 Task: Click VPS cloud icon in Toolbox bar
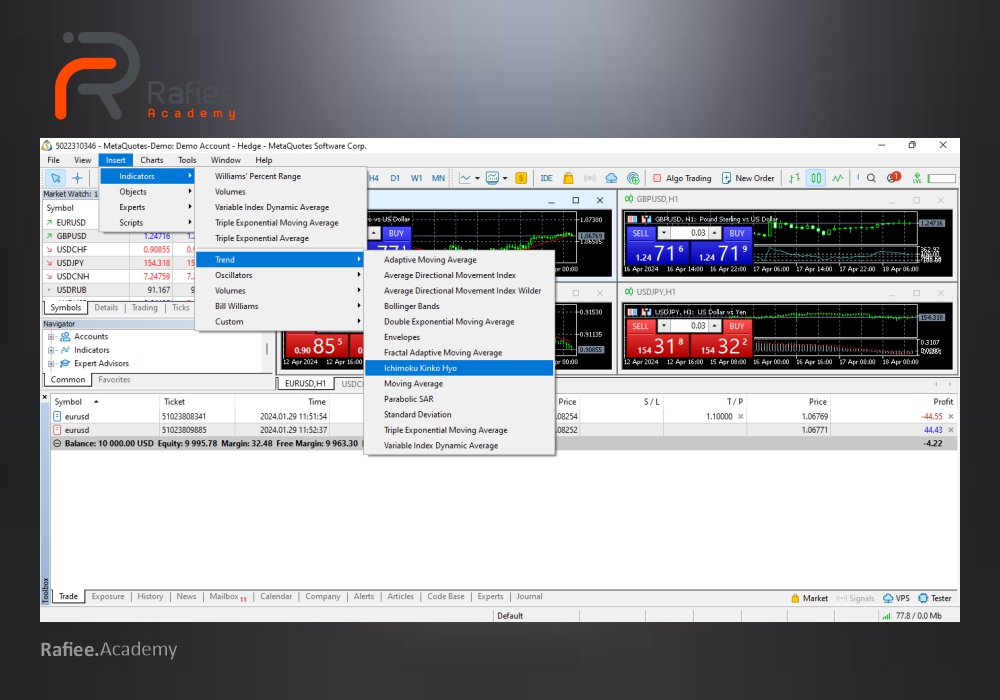click(x=896, y=598)
